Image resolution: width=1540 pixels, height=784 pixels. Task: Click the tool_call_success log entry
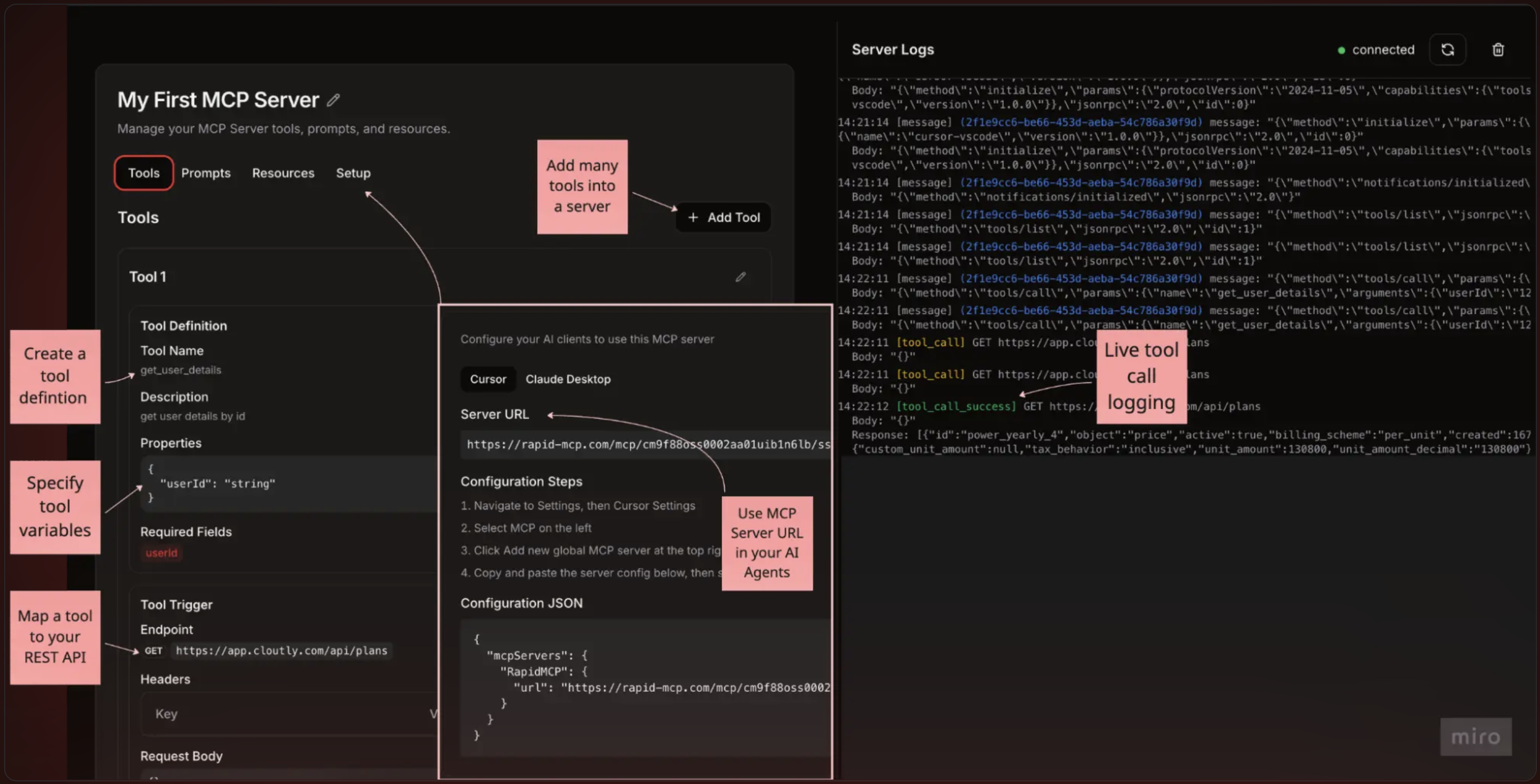tap(956, 407)
